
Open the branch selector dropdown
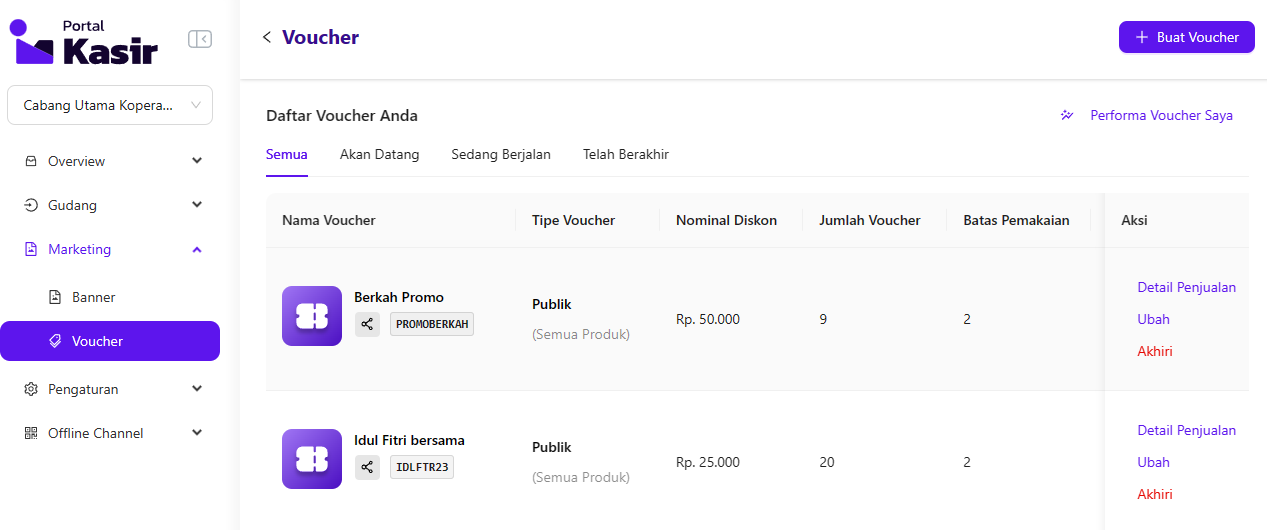[110, 105]
